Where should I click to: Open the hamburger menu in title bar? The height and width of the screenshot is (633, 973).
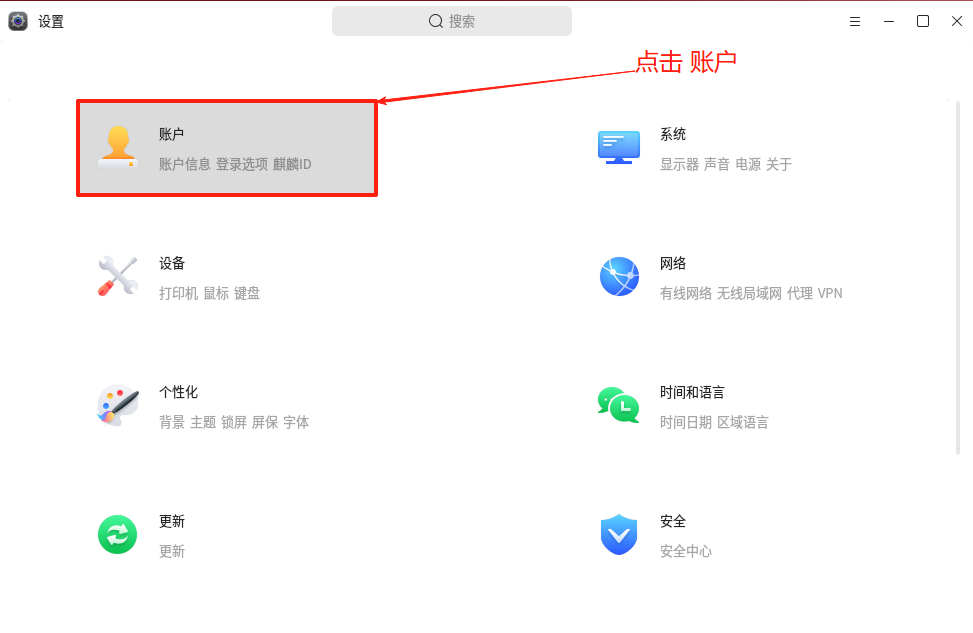[x=854, y=22]
